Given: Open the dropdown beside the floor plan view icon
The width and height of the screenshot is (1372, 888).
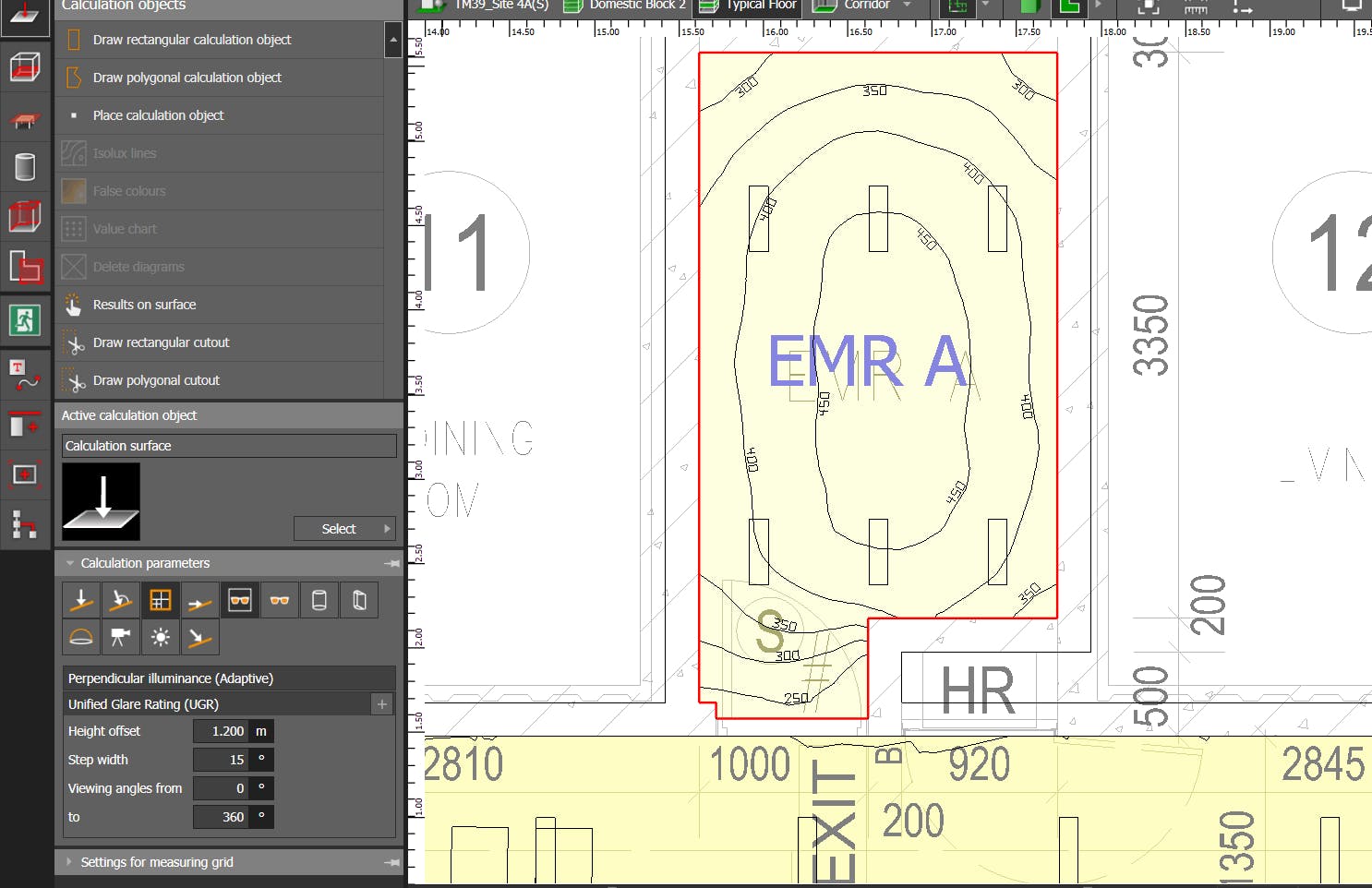Looking at the screenshot, I should pyautogui.click(x=985, y=6).
